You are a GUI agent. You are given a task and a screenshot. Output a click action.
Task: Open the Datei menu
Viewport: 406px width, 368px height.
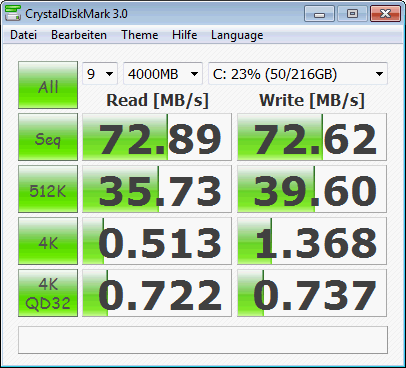[23, 35]
